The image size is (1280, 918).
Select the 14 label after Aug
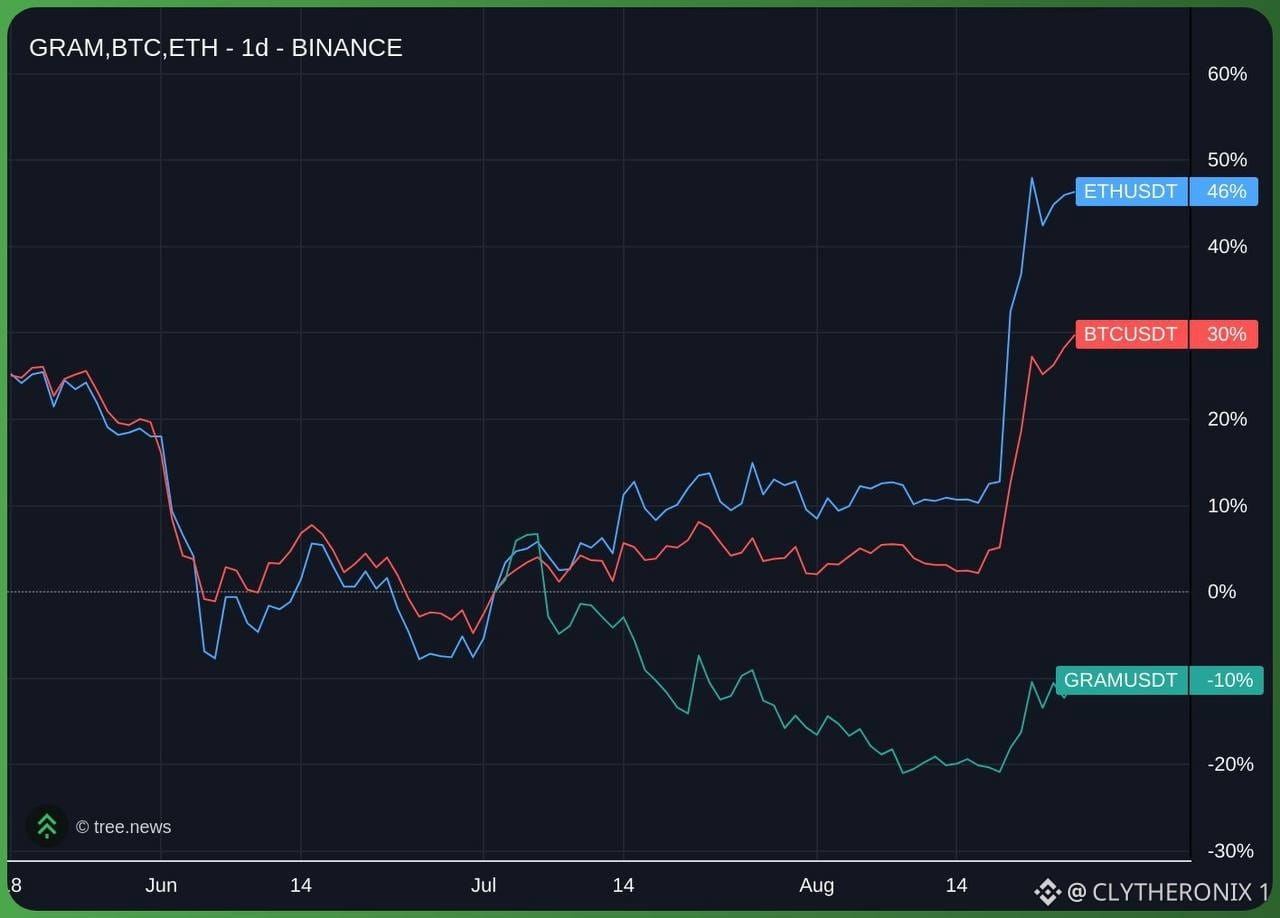(x=957, y=885)
